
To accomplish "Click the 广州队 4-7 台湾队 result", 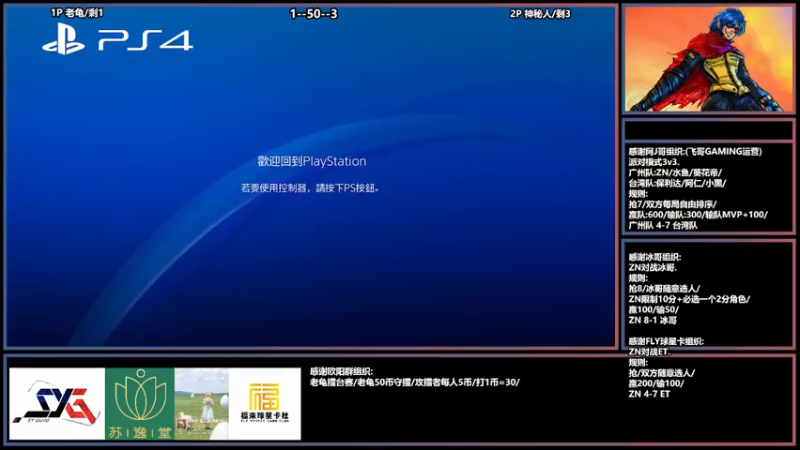I will point(663,225).
